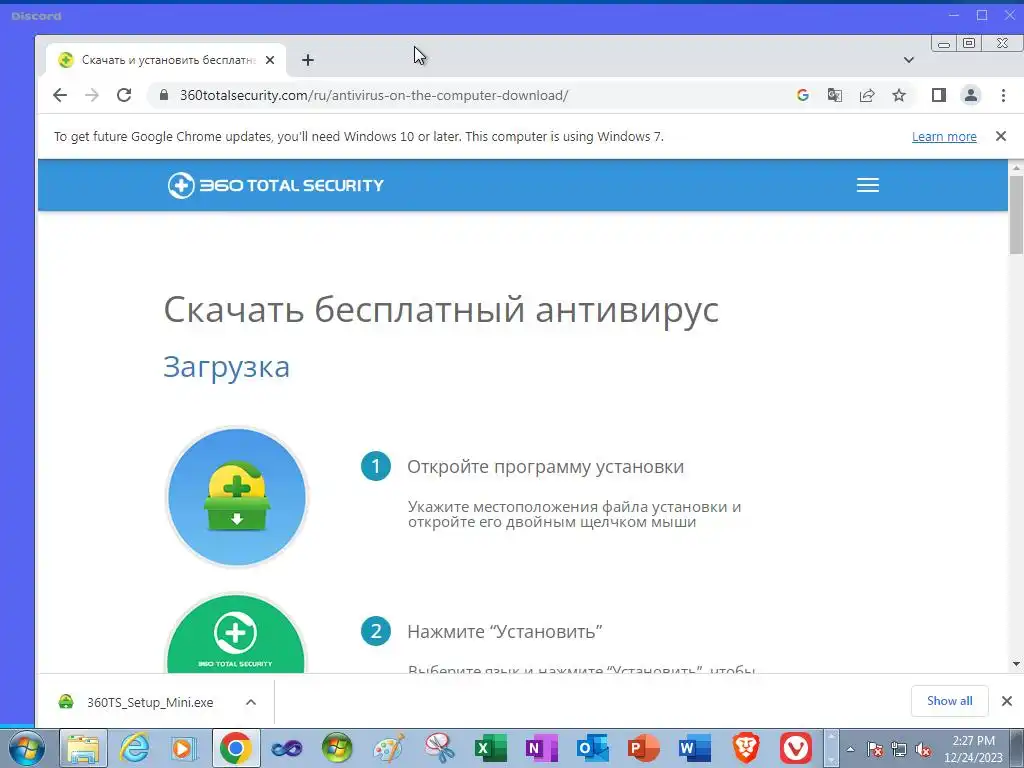Screen dimensions: 1024x768
Task: Click the Загрузка subheading
Action: [226, 366]
